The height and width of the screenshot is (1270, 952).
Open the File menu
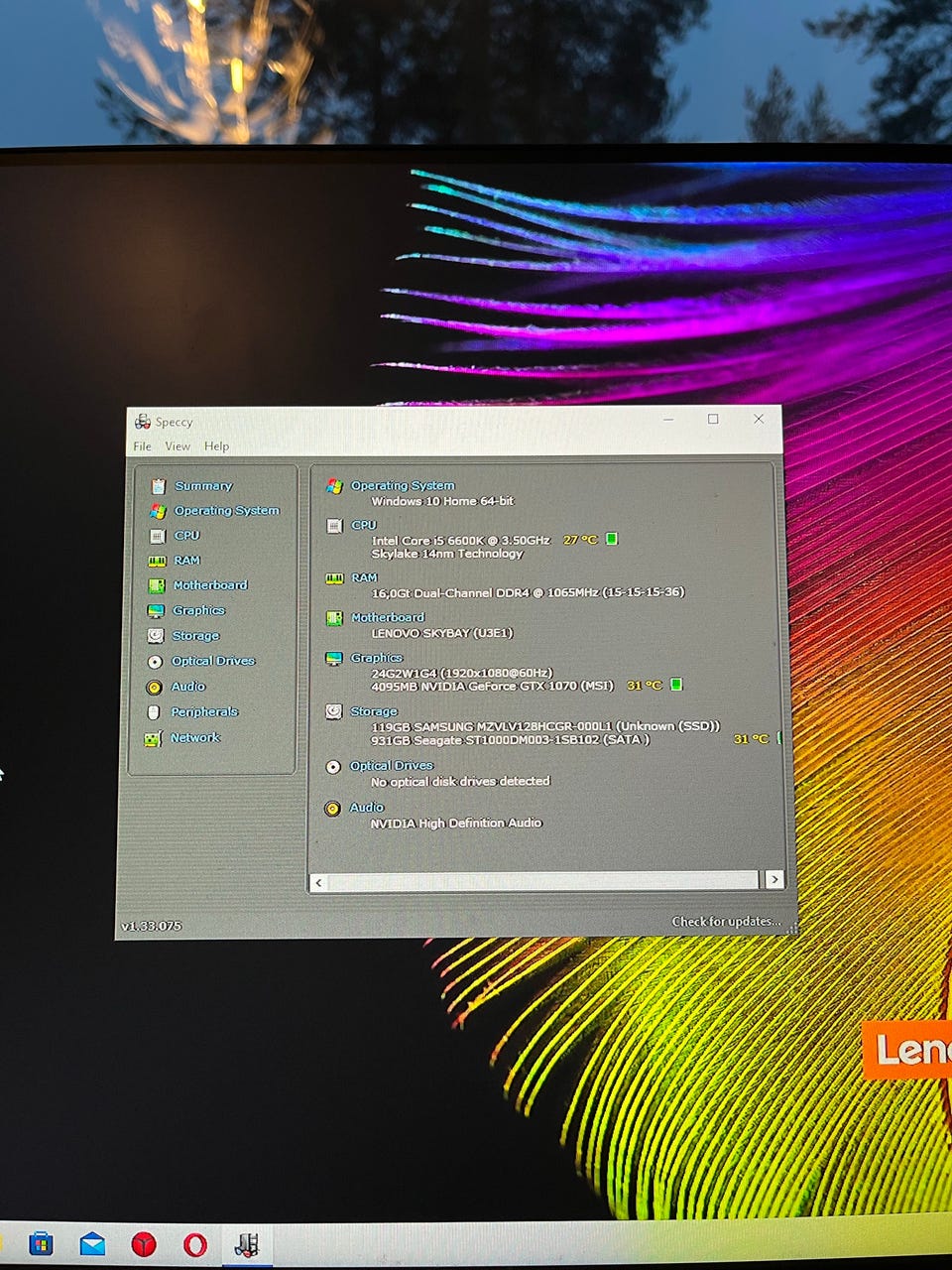[143, 446]
